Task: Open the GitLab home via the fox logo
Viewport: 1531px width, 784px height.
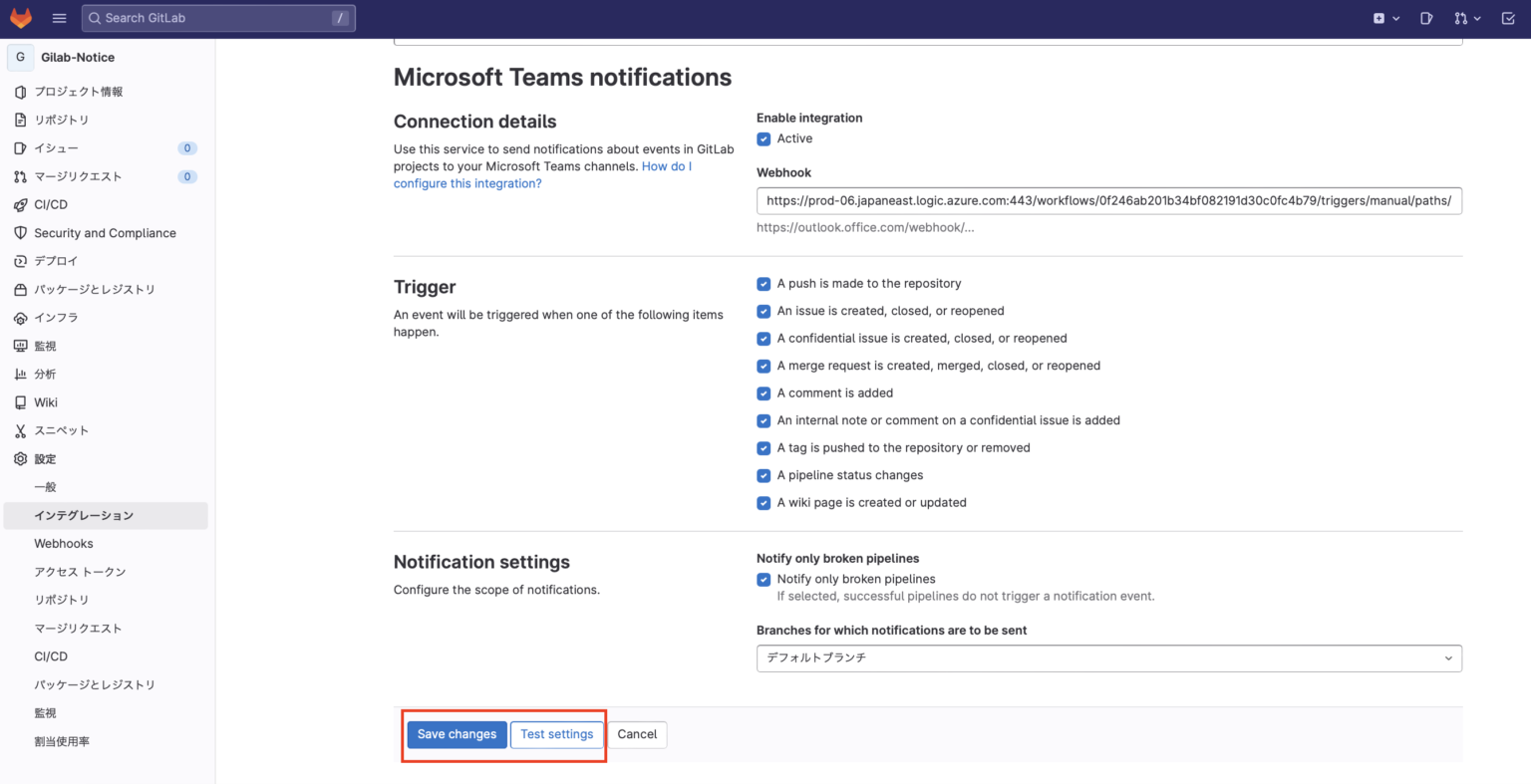Action: pos(21,17)
